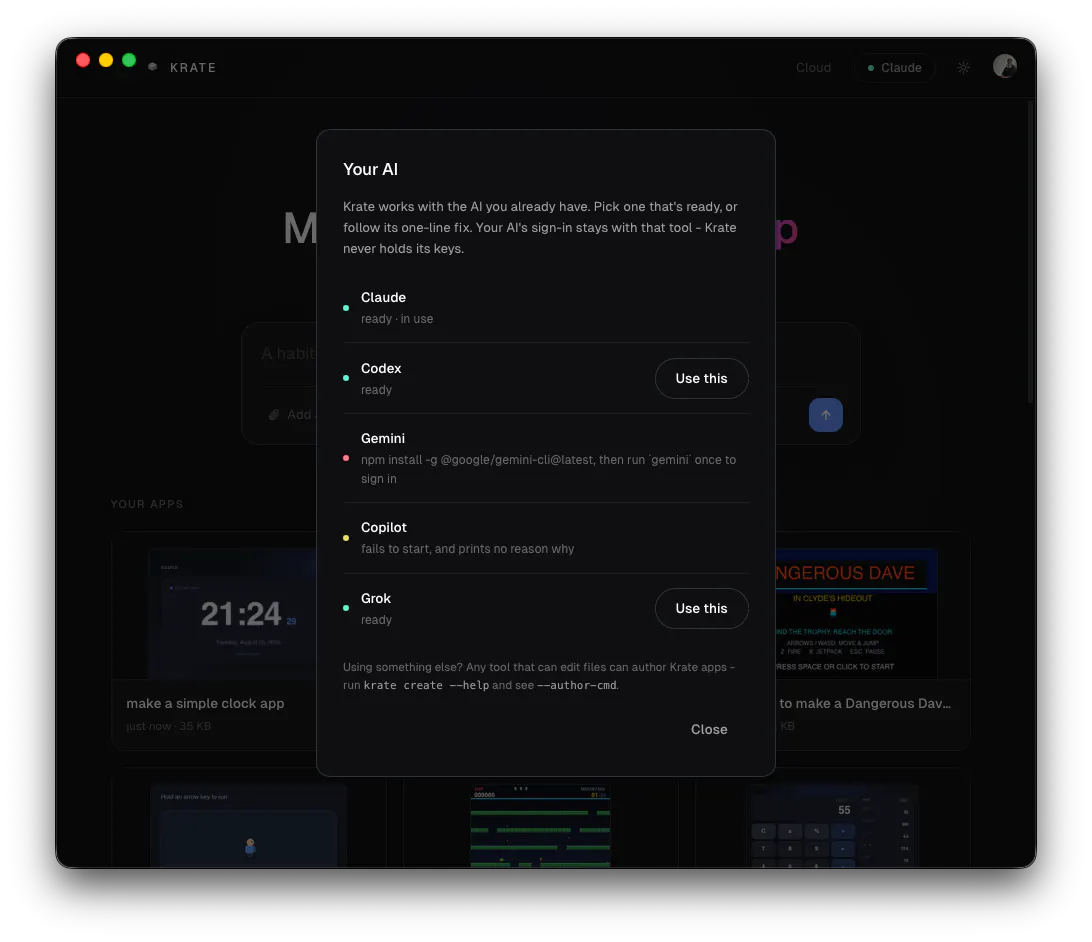Click the blue send arrow button
The width and height of the screenshot is (1092, 942).
tap(825, 415)
